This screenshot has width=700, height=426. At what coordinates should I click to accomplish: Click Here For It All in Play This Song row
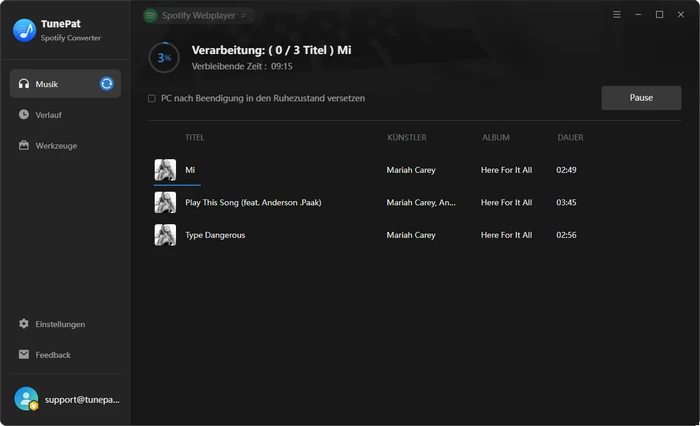(506, 202)
